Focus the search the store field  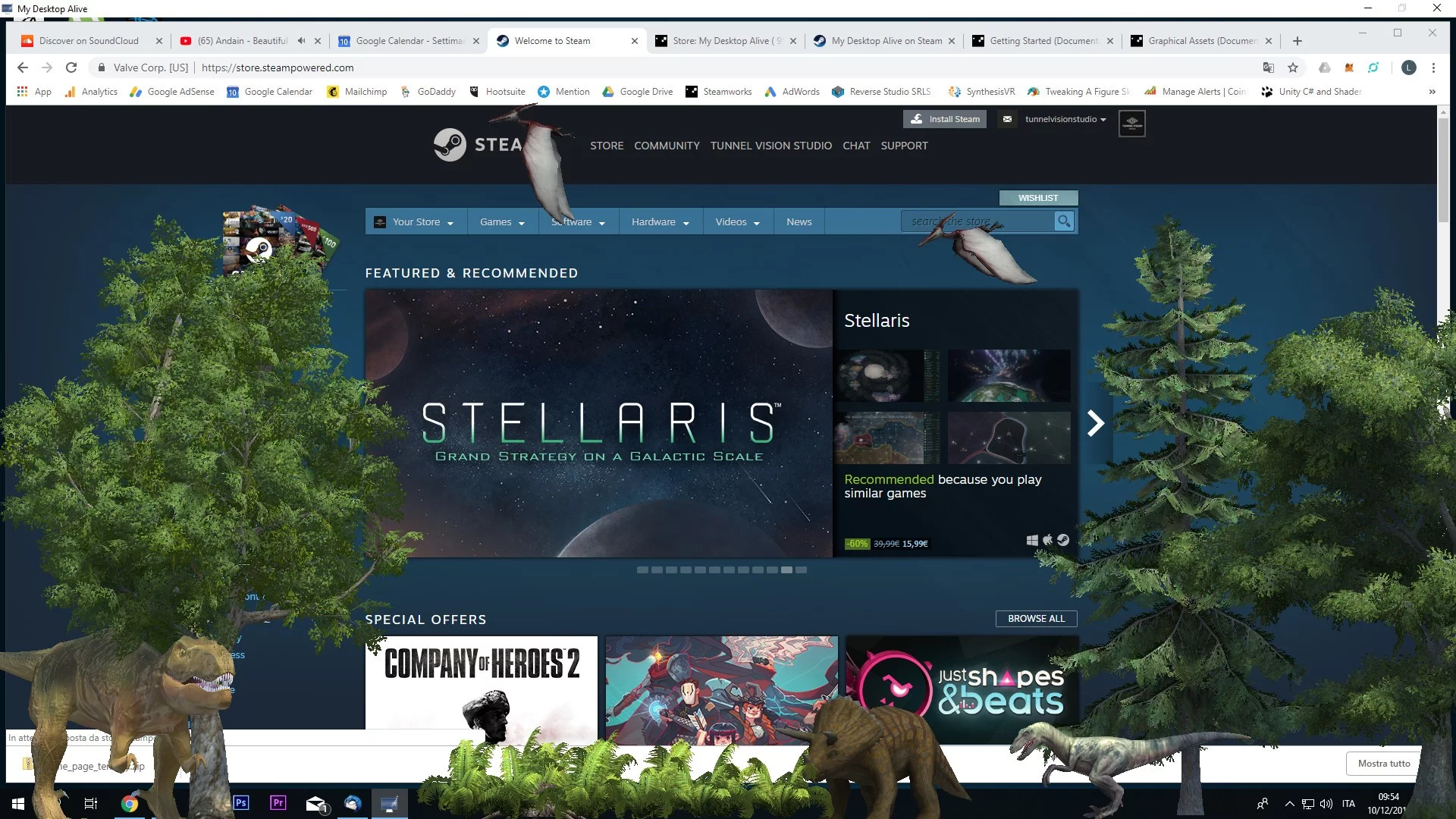pos(977,221)
